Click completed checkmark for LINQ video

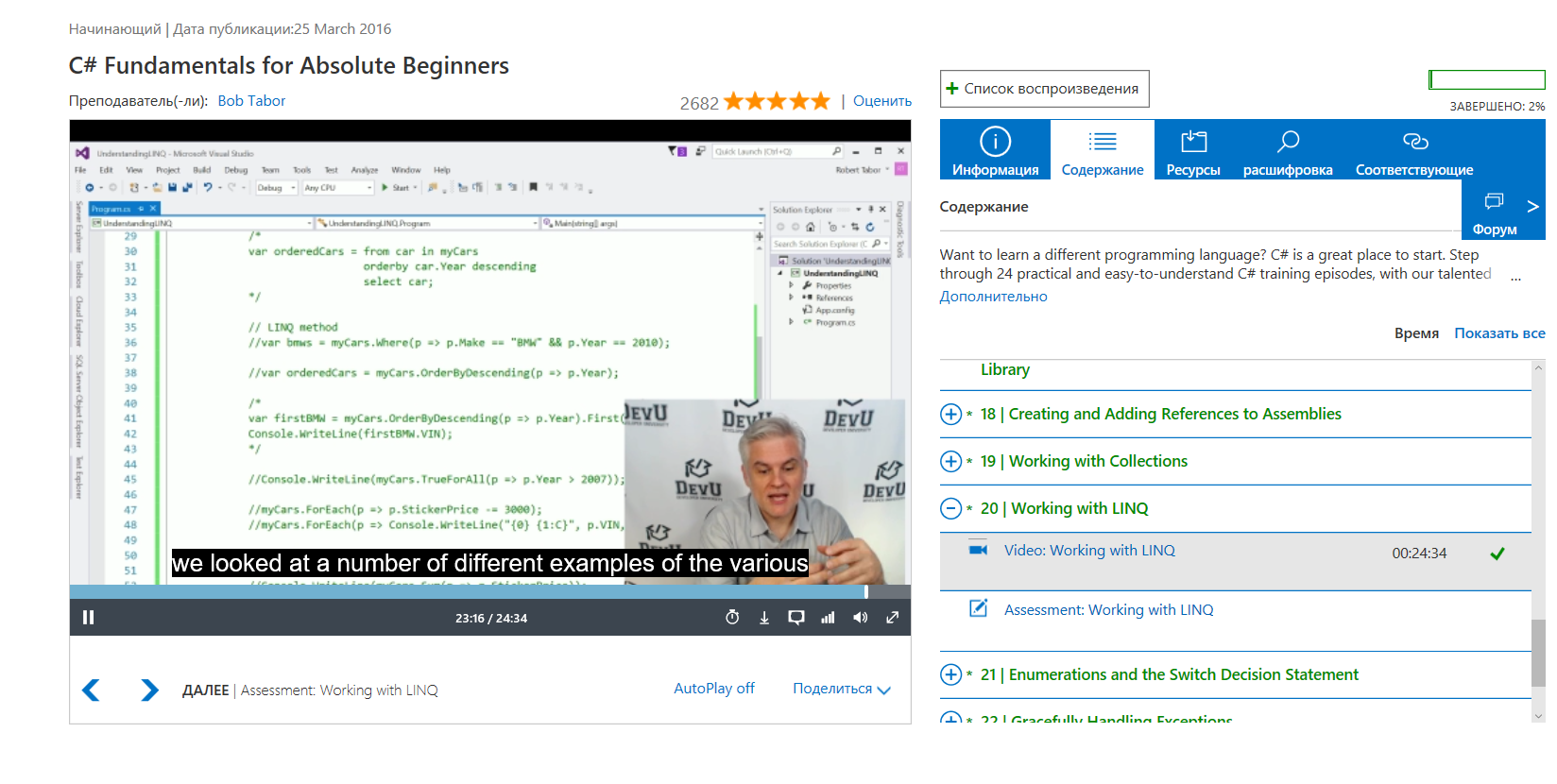[1497, 554]
